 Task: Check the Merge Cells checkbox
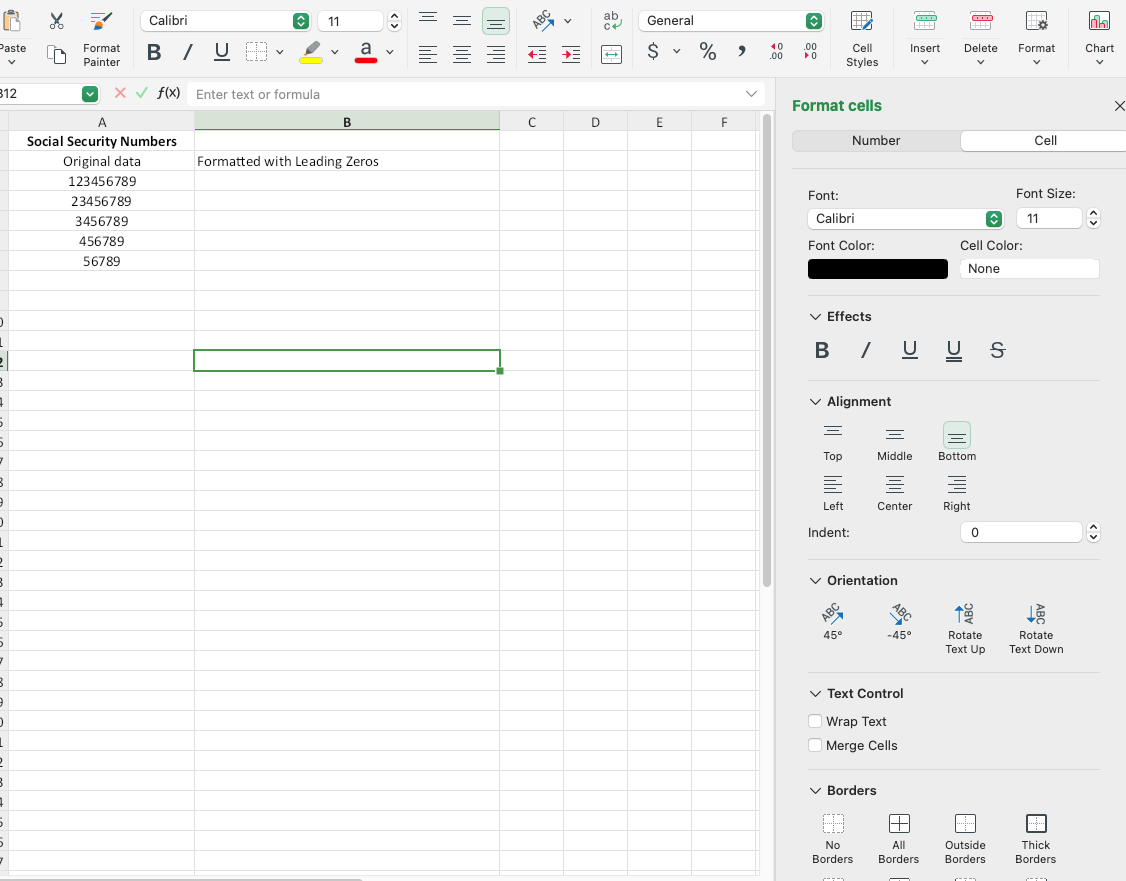tap(815, 745)
